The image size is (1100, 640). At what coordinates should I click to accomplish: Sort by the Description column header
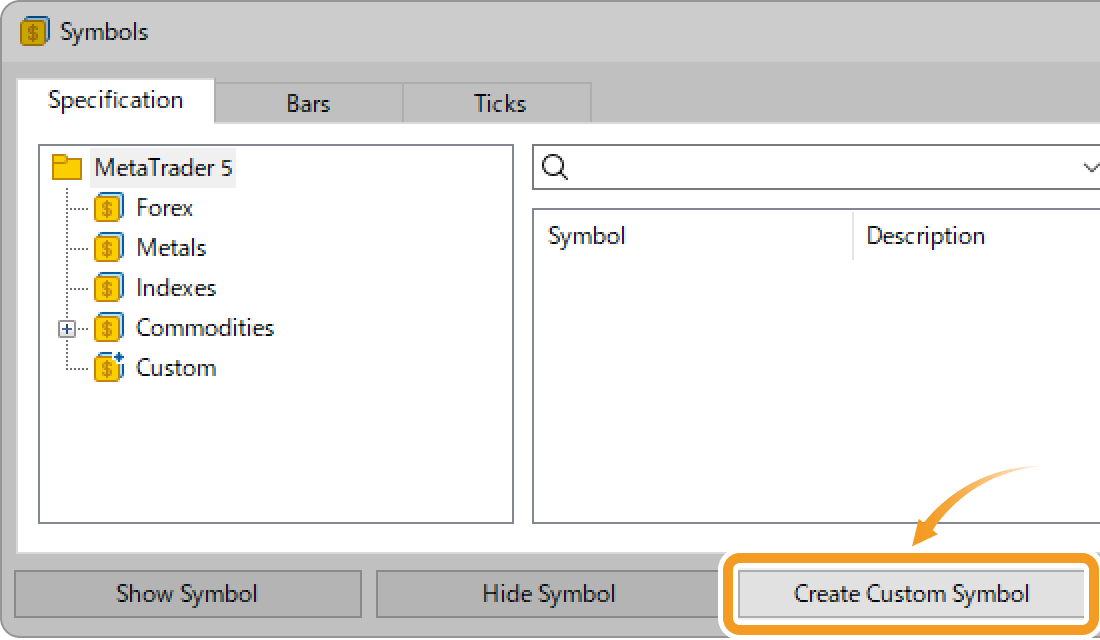tap(977, 236)
